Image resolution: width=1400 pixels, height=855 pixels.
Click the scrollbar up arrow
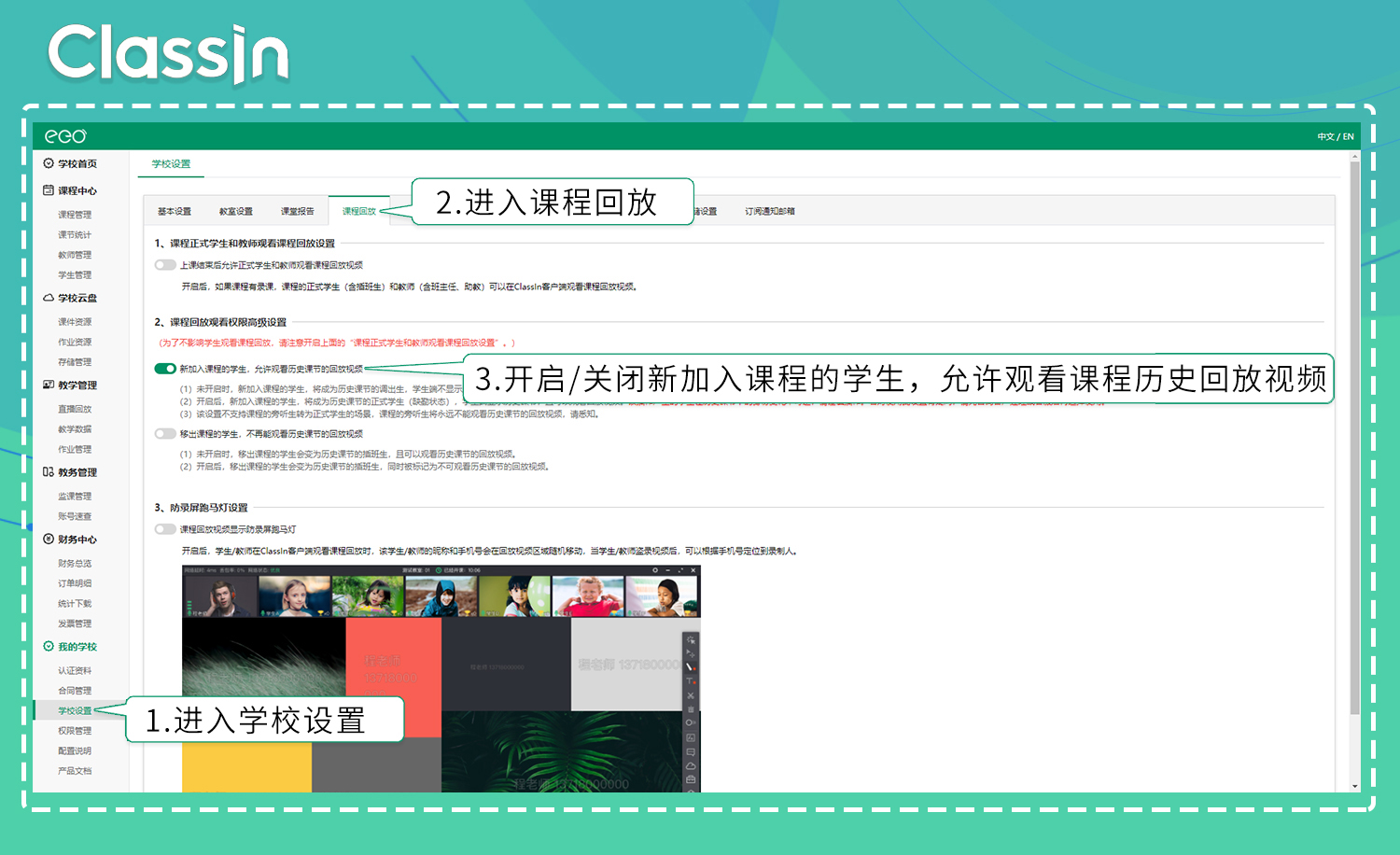coord(1355,157)
